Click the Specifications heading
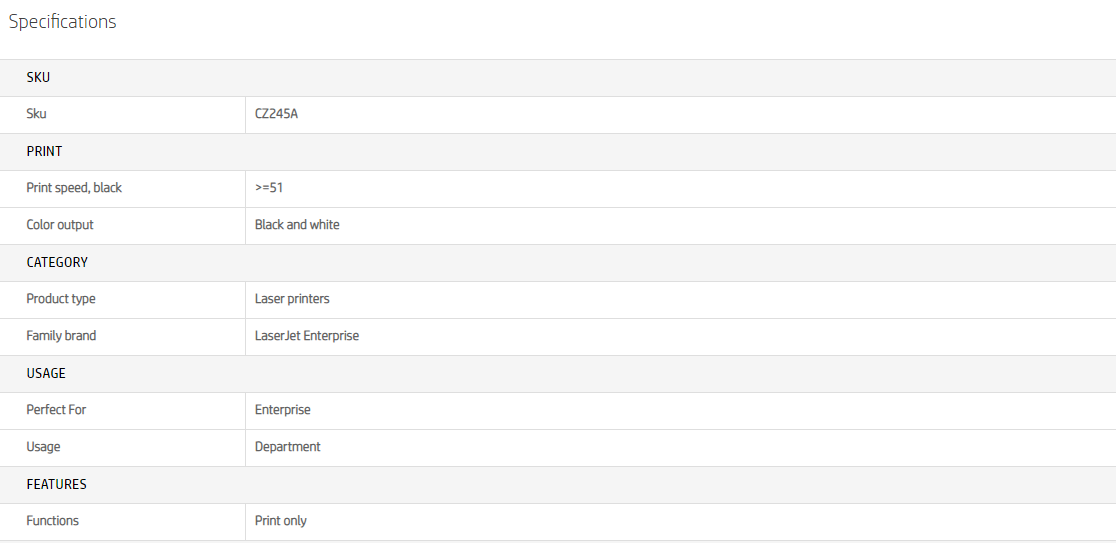1117x543 pixels. click(62, 22)
